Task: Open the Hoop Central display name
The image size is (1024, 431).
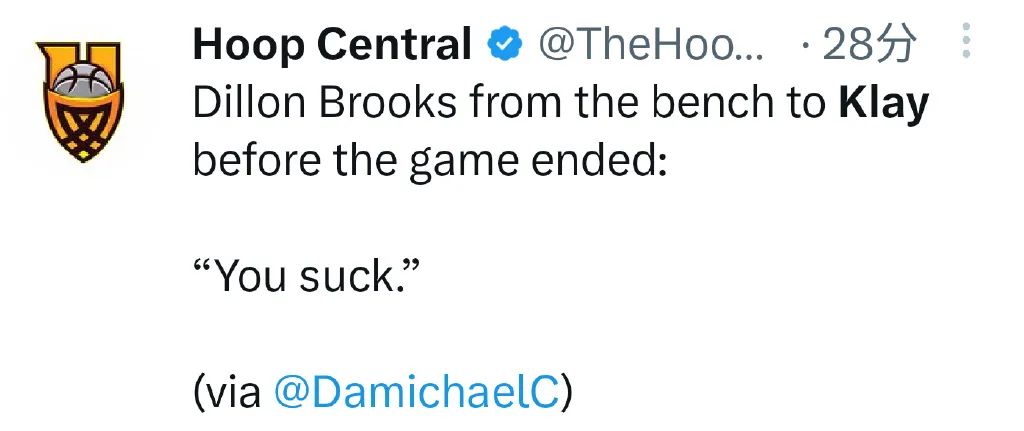Action: click(332, 46)
